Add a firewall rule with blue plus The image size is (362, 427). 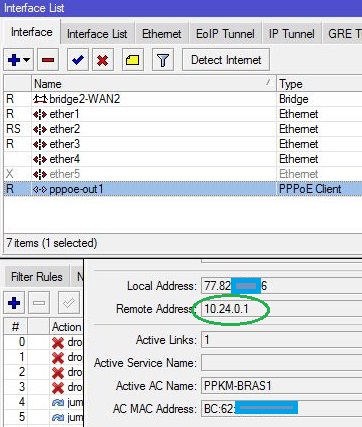tap(14, 303)
